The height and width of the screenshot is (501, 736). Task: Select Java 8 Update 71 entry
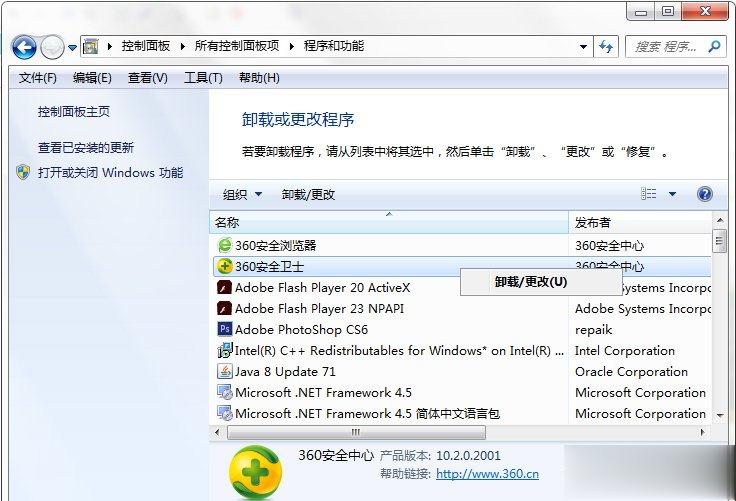coord(285,371)
